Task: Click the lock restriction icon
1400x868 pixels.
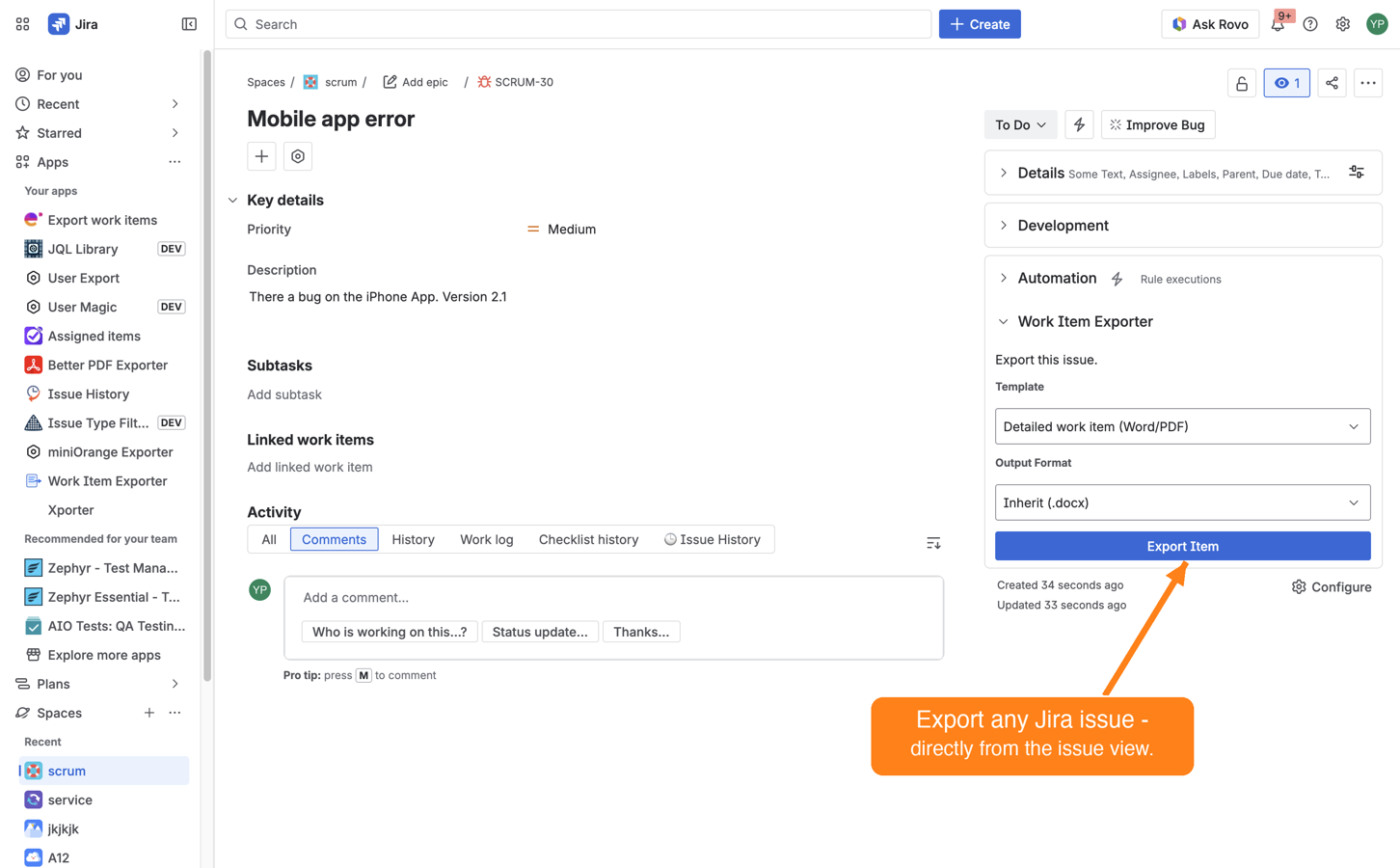Action: [x=1241, y=83]
